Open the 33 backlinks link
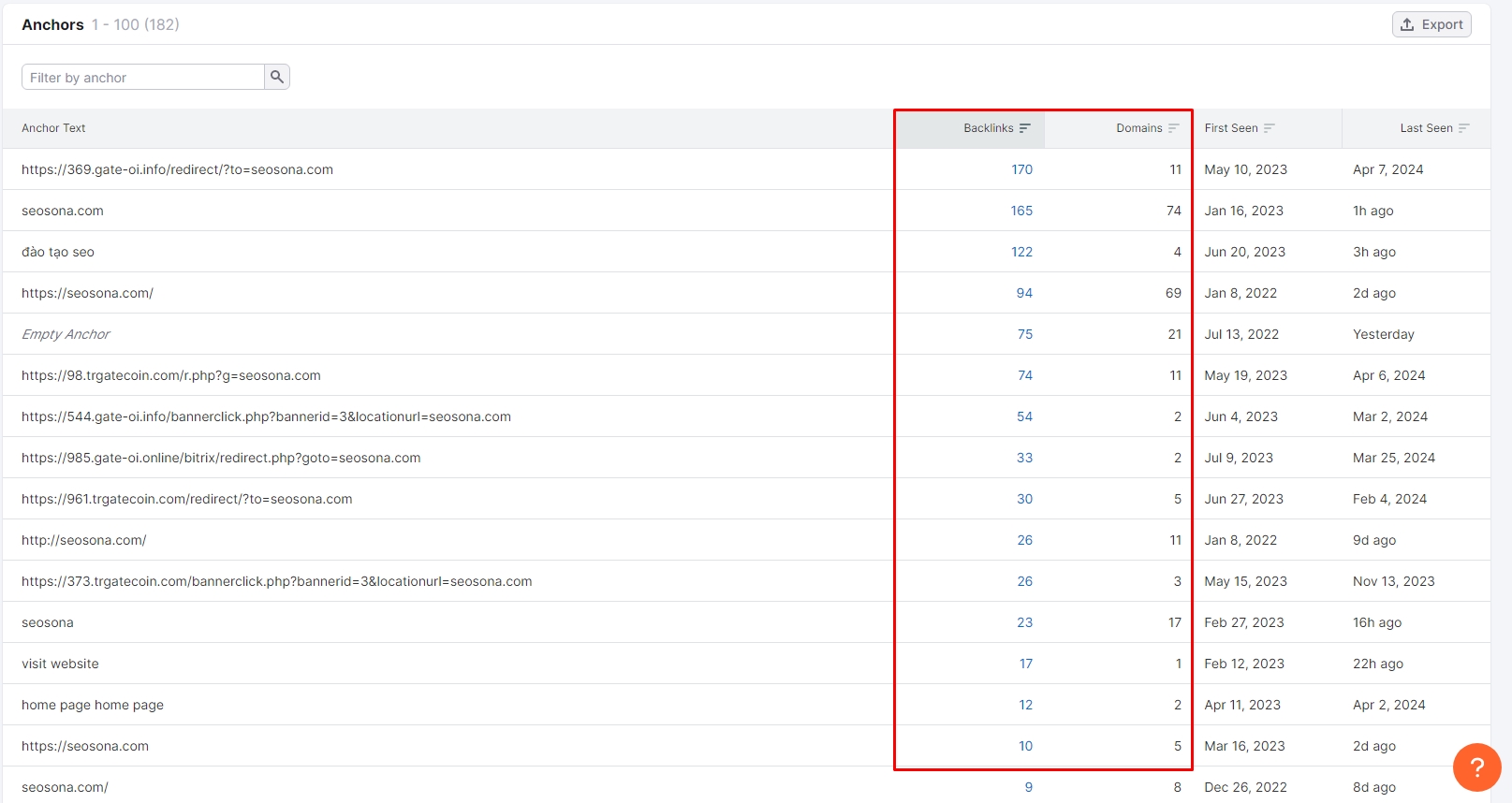Viewport: 1512px width, 803px height. pyautogui.click(x=1024, y=458)
